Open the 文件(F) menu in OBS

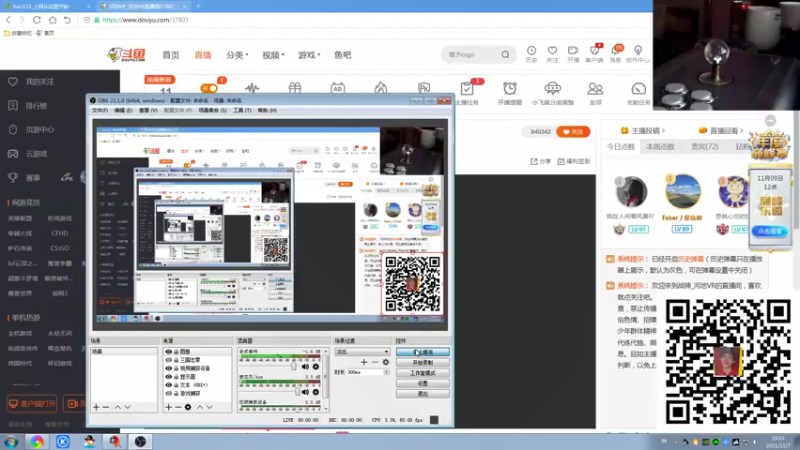(x=100, y=110)
